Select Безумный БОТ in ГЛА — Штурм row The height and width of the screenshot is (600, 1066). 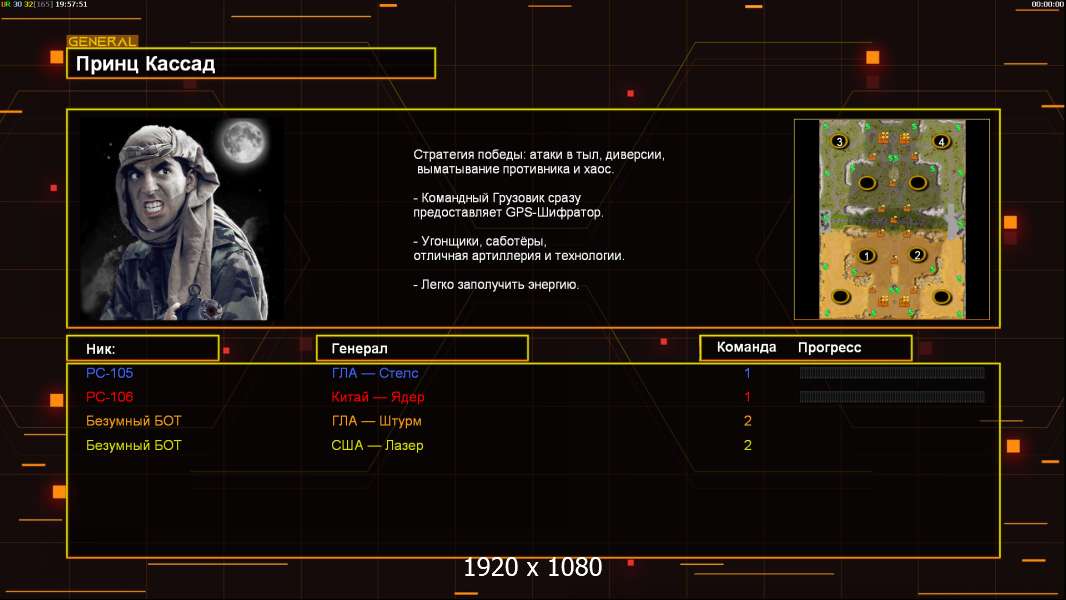pyautogui.click(x=134, y=421)
